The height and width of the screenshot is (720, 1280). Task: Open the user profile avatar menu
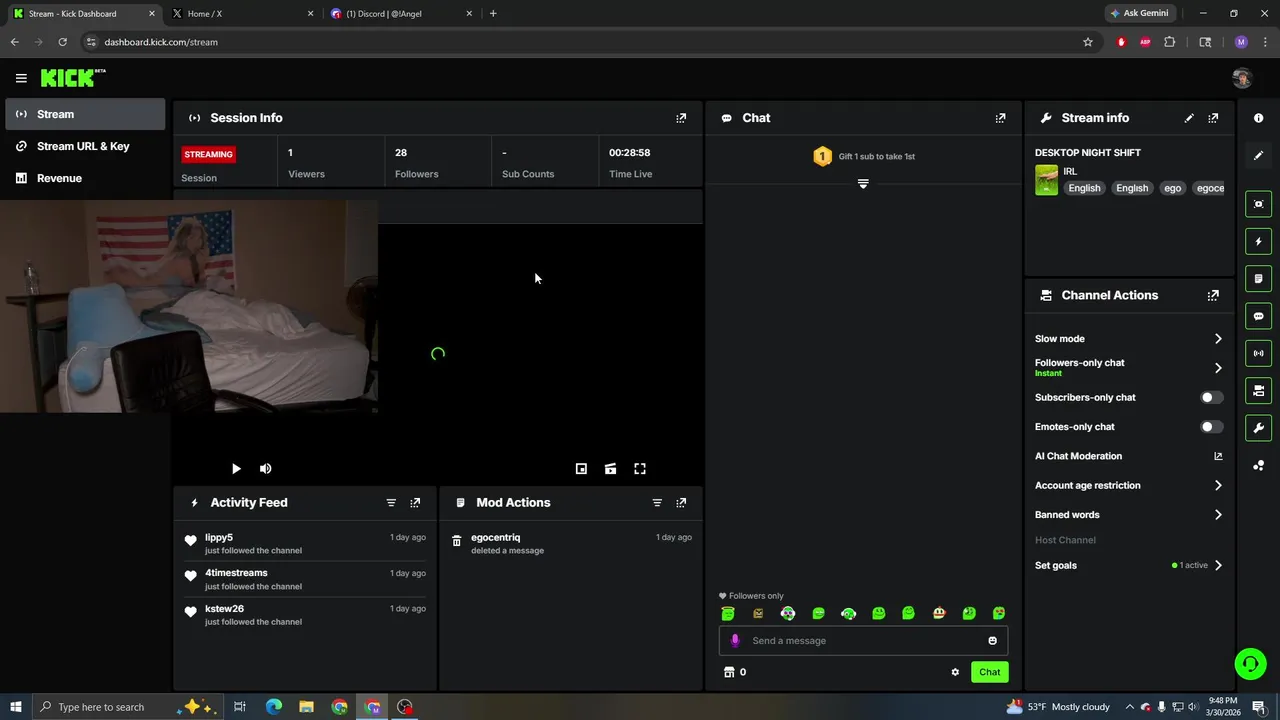(1242, 78)
